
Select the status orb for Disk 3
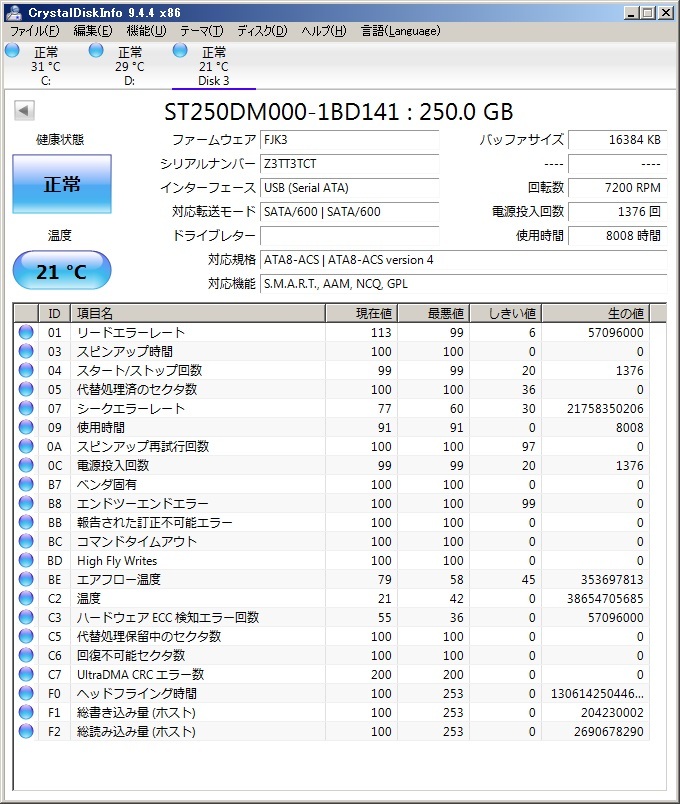(180, 50)
